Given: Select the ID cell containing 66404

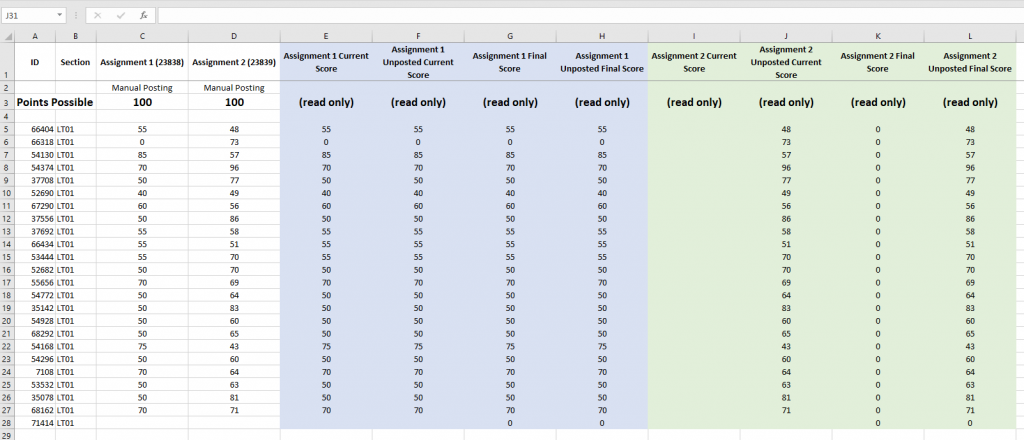Looking at the screenshot, I should pos(42,130).
